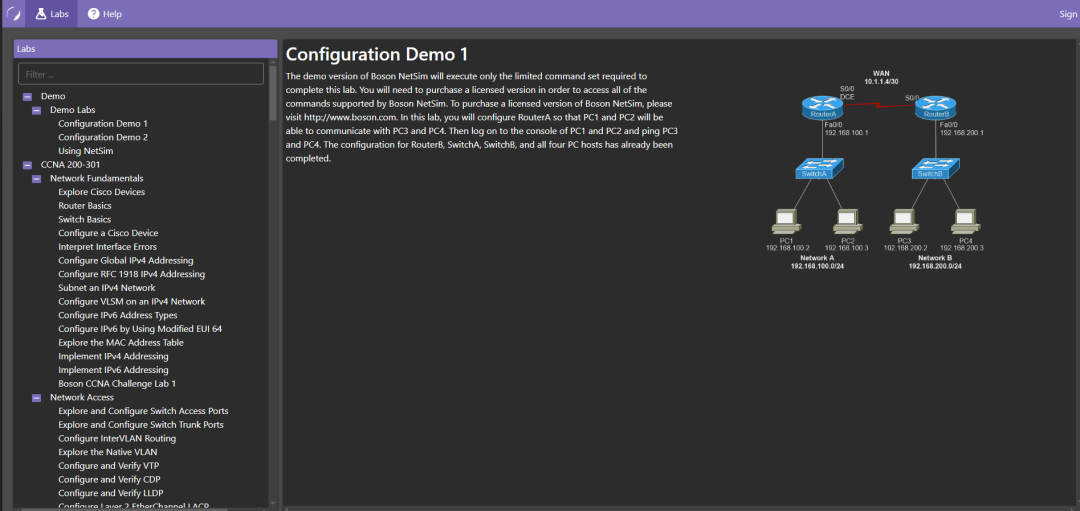Click the SwitchB icon in the topology
This screenshot has height=511, width=1080.
pos(933,168)
